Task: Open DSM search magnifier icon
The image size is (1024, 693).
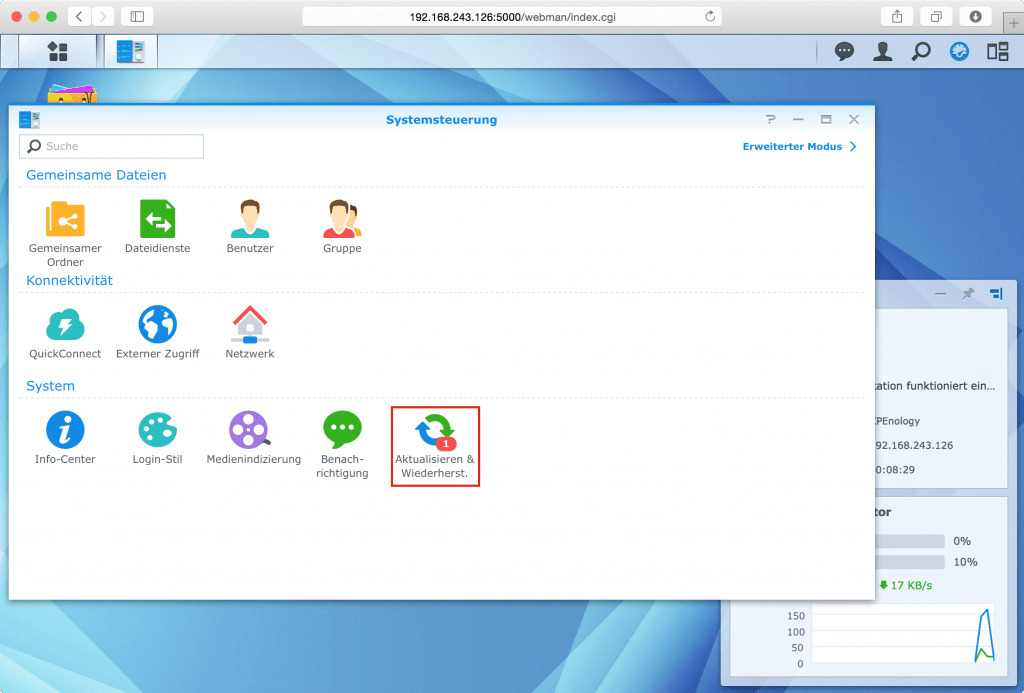Action: click(x=921, y=52)
